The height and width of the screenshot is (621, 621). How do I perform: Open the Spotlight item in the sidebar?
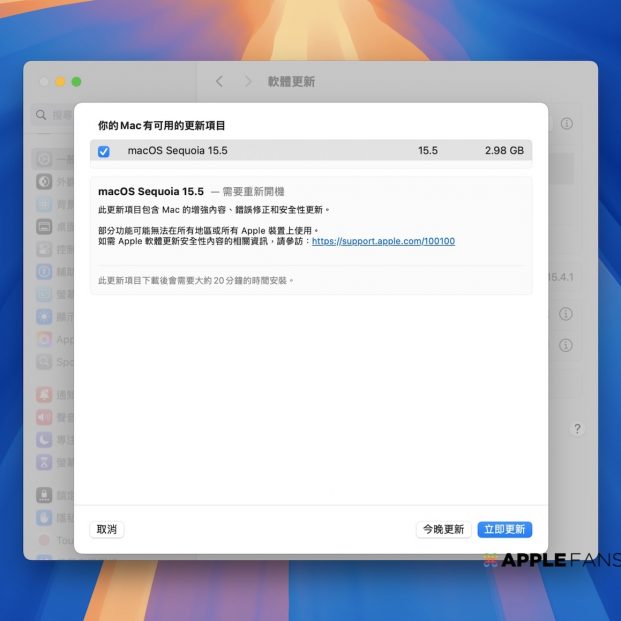44,362
